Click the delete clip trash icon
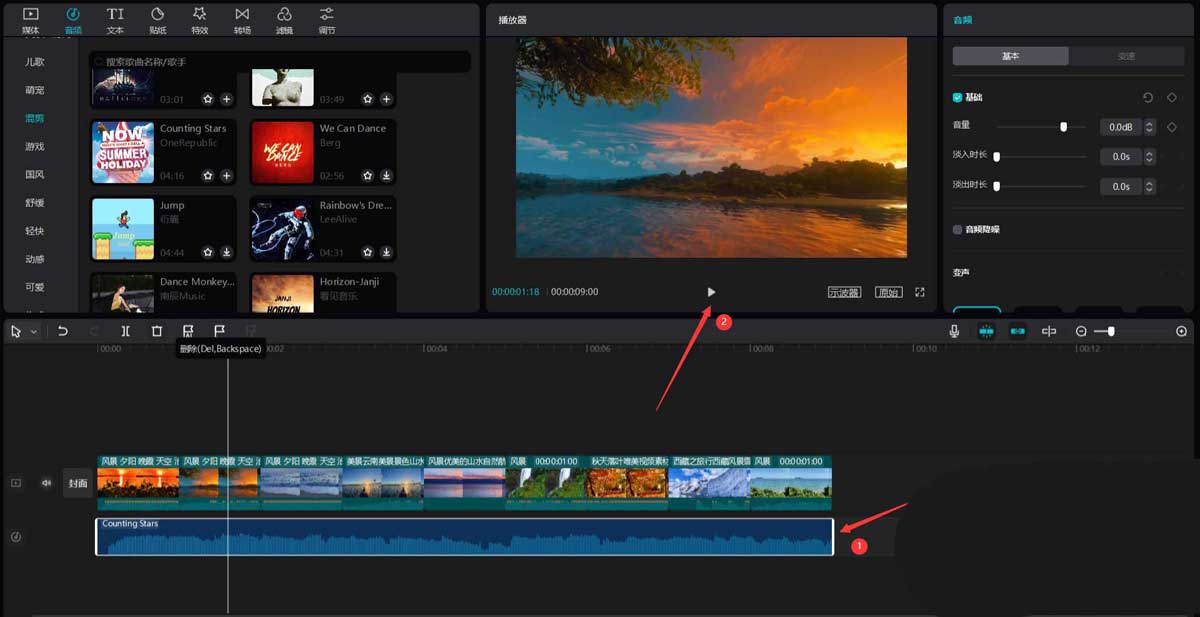Image resolution: width=1200 pixels, height=617 pixels. (x=156, y=331)
